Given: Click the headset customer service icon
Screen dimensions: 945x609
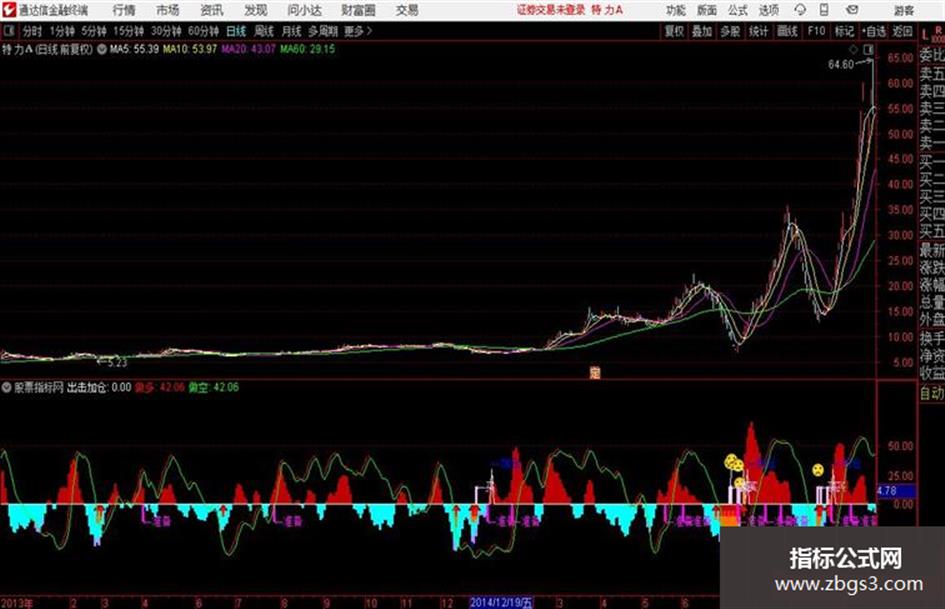Looking at the screenshot, I should [x=800, y=10].
